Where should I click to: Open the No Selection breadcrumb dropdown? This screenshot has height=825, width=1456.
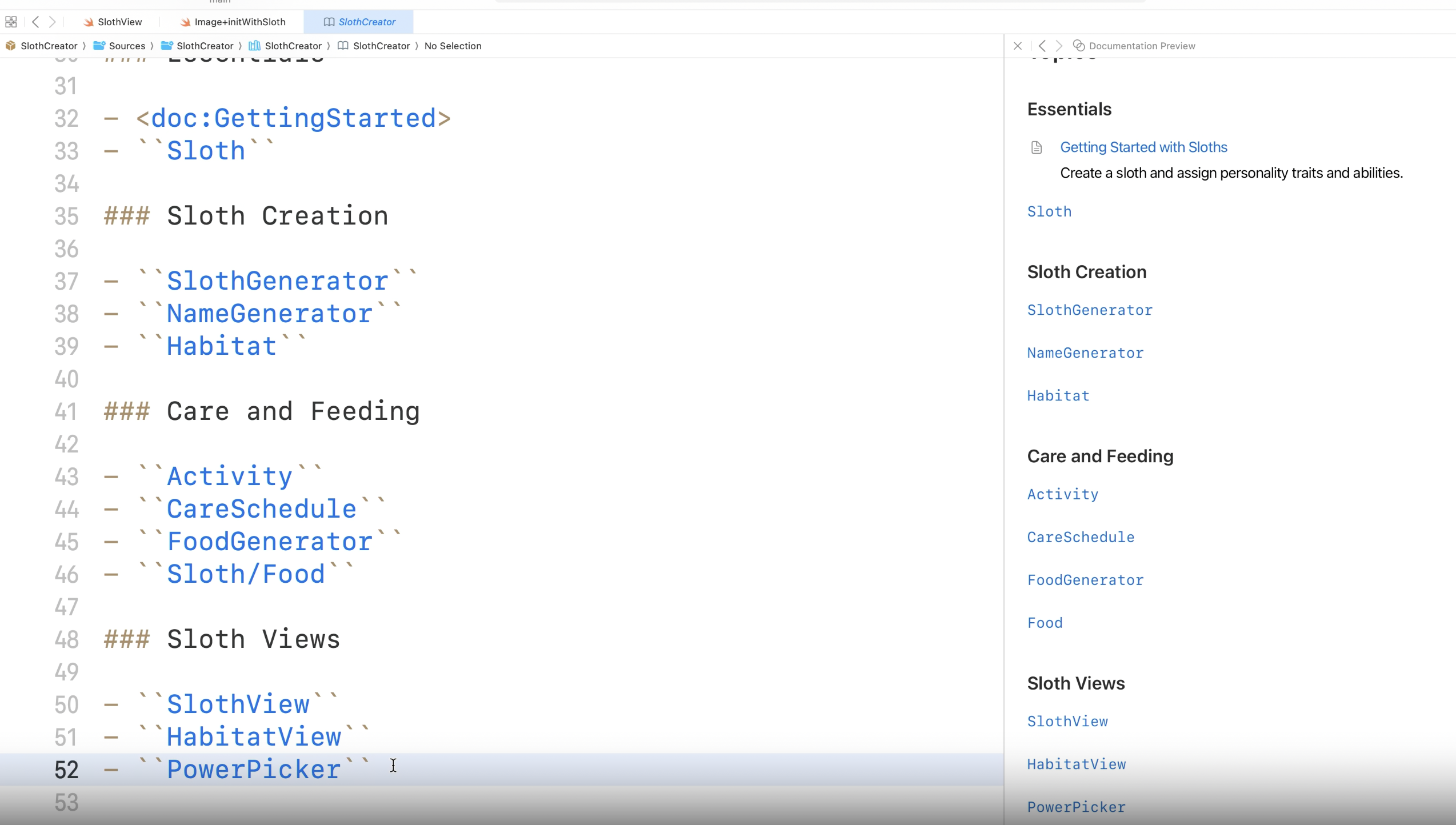(453, 46)
